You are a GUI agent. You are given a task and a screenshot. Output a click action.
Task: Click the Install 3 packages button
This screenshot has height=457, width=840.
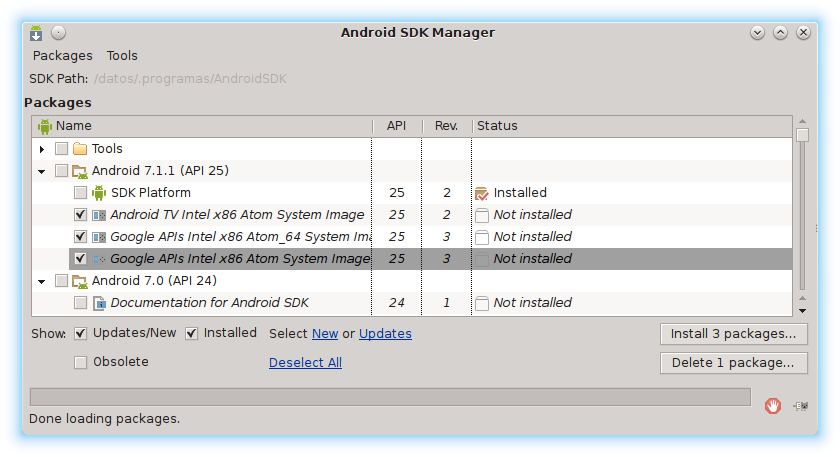[x=733, y=334]
